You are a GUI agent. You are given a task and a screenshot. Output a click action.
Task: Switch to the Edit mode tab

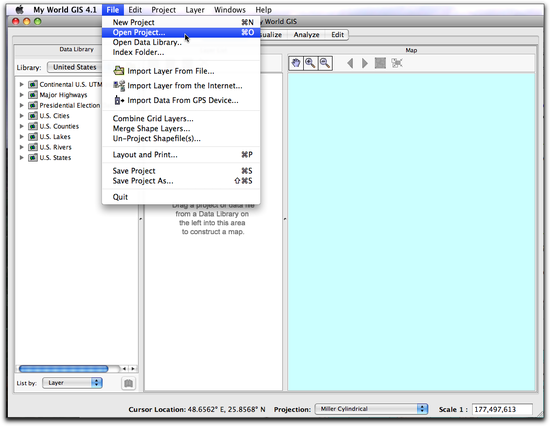[x=337, y=35]
